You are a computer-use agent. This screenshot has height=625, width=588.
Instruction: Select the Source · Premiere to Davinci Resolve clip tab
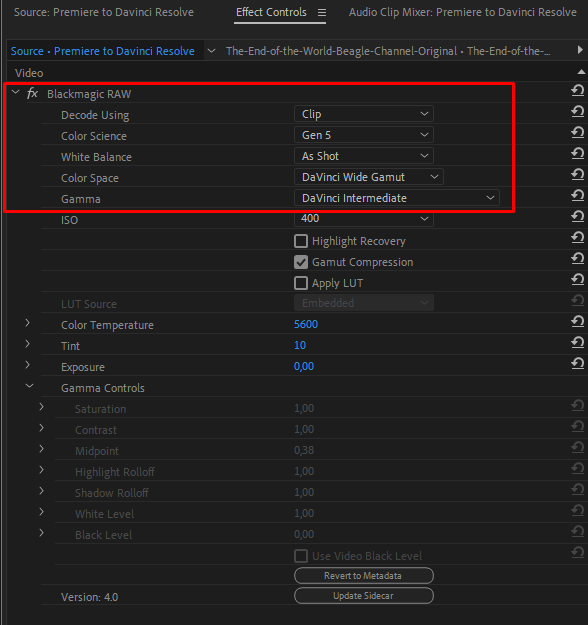click(x=103, y=51)
